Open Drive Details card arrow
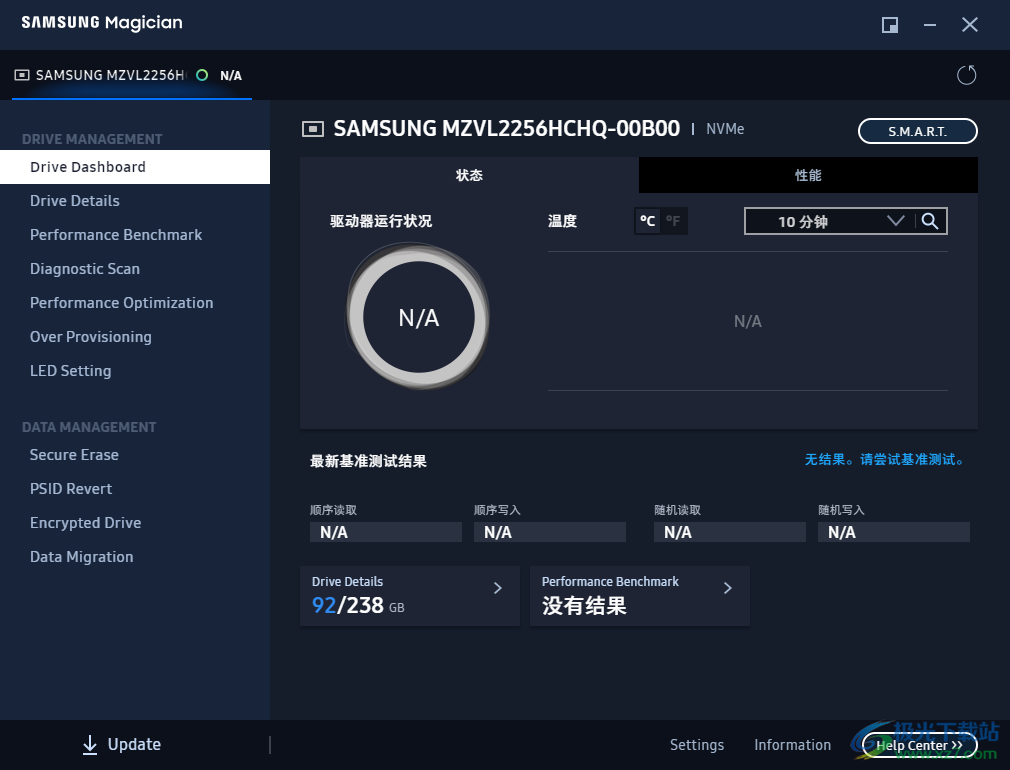 (x=498, y=588)
